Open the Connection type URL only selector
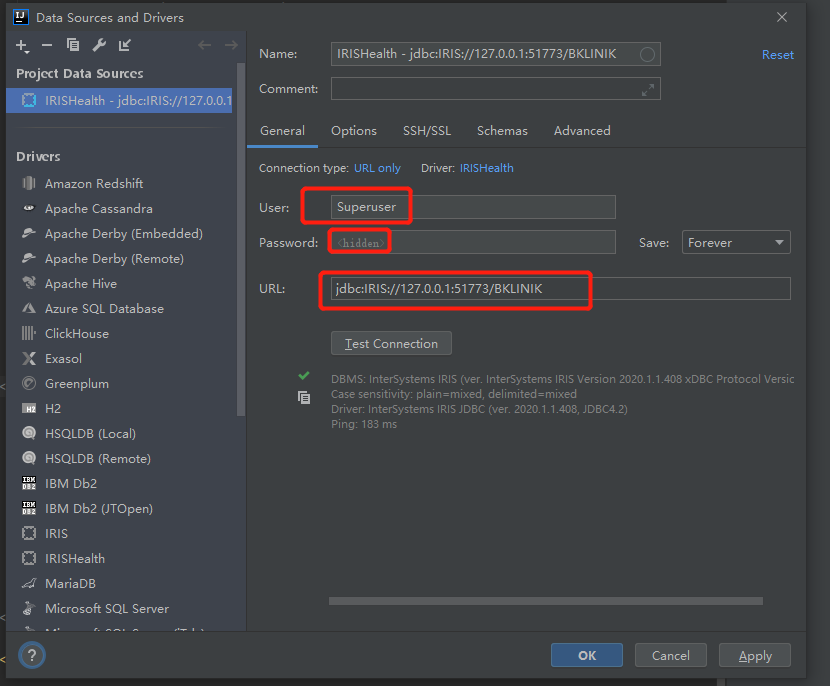Image resolution: width=830 pixels, height=686 pixels. pos(377,168)
